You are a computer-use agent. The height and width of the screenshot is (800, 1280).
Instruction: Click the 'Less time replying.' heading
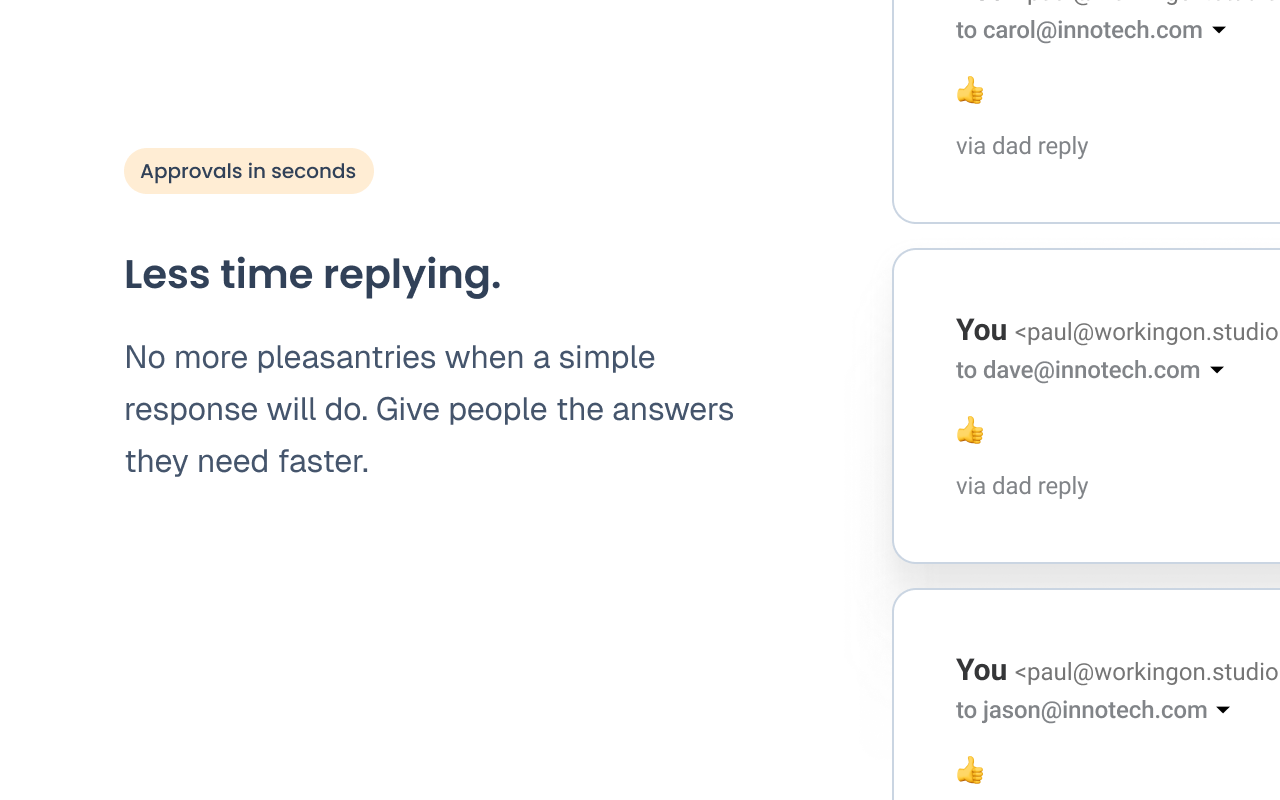point(312,274)
